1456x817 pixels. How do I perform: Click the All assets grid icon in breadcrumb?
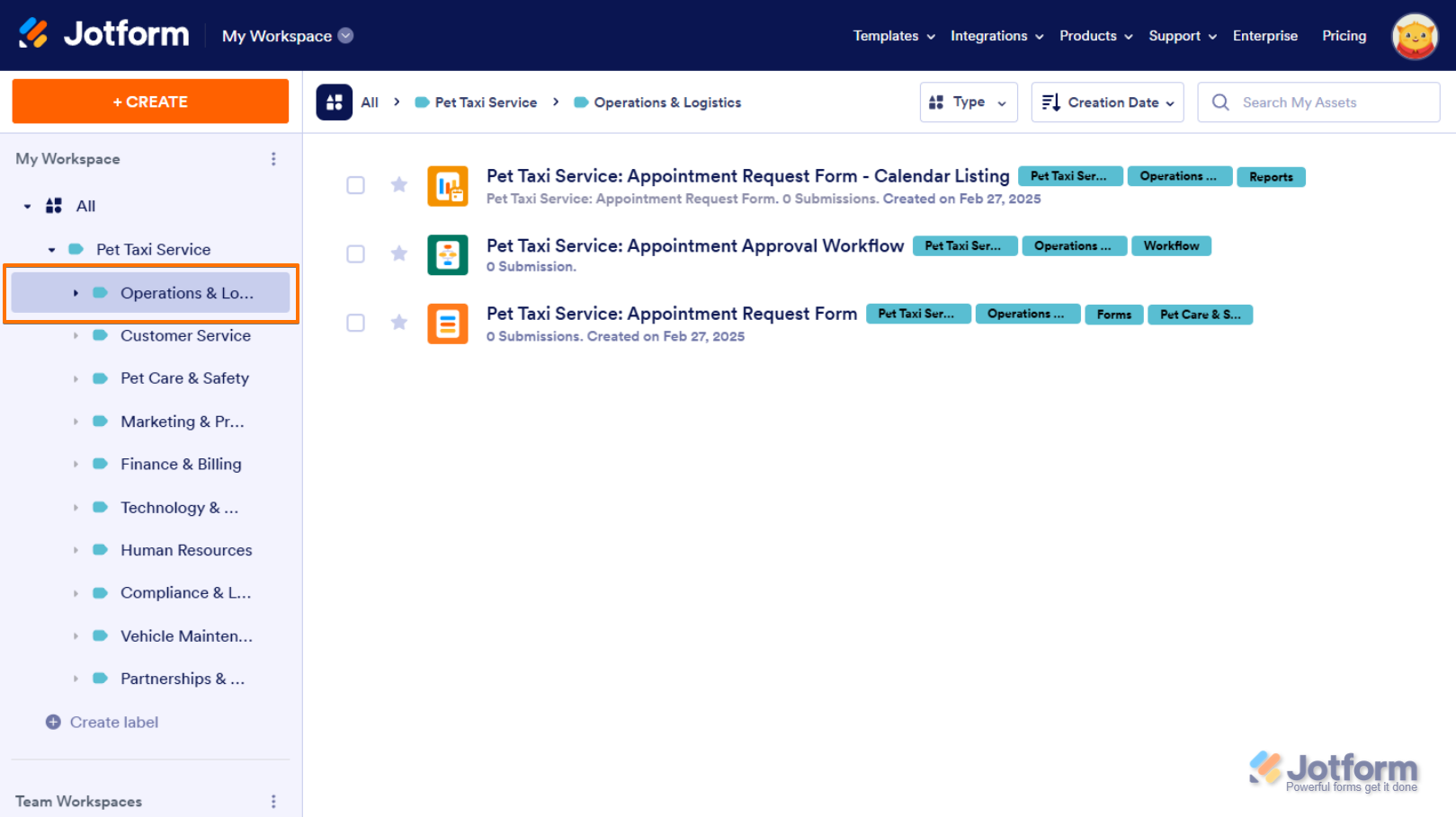point(334,102)
